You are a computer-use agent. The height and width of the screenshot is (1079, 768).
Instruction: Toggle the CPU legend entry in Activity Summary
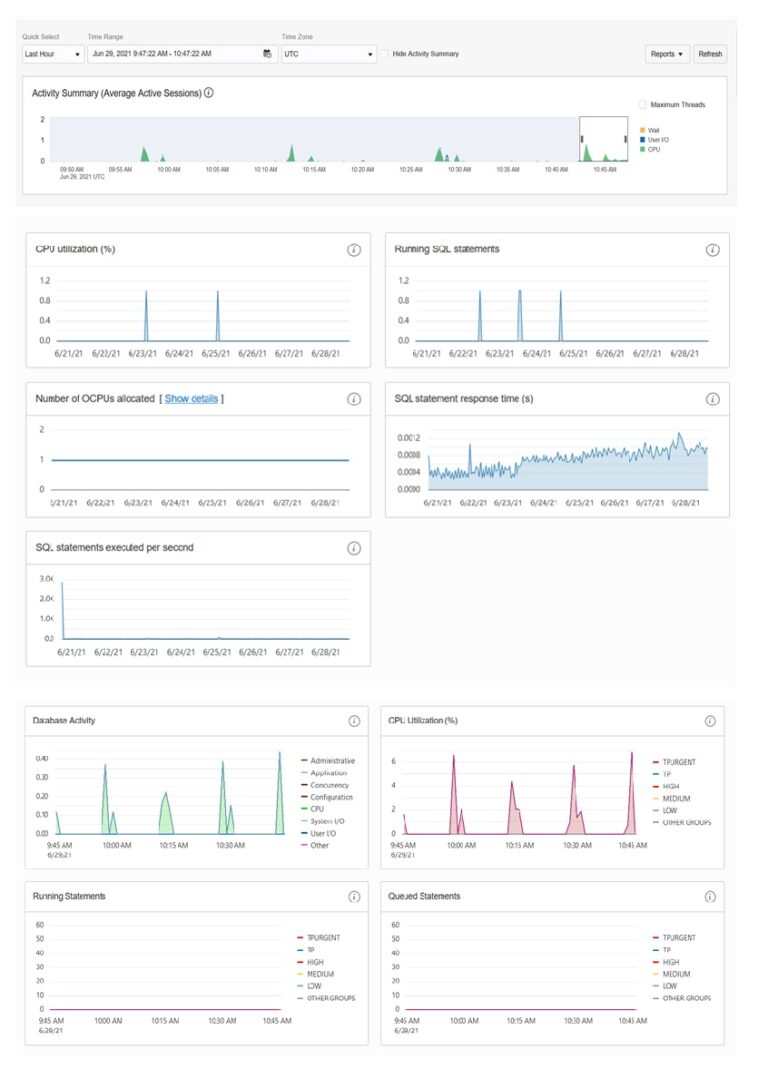pyautogui.click(x=653, y=149)
